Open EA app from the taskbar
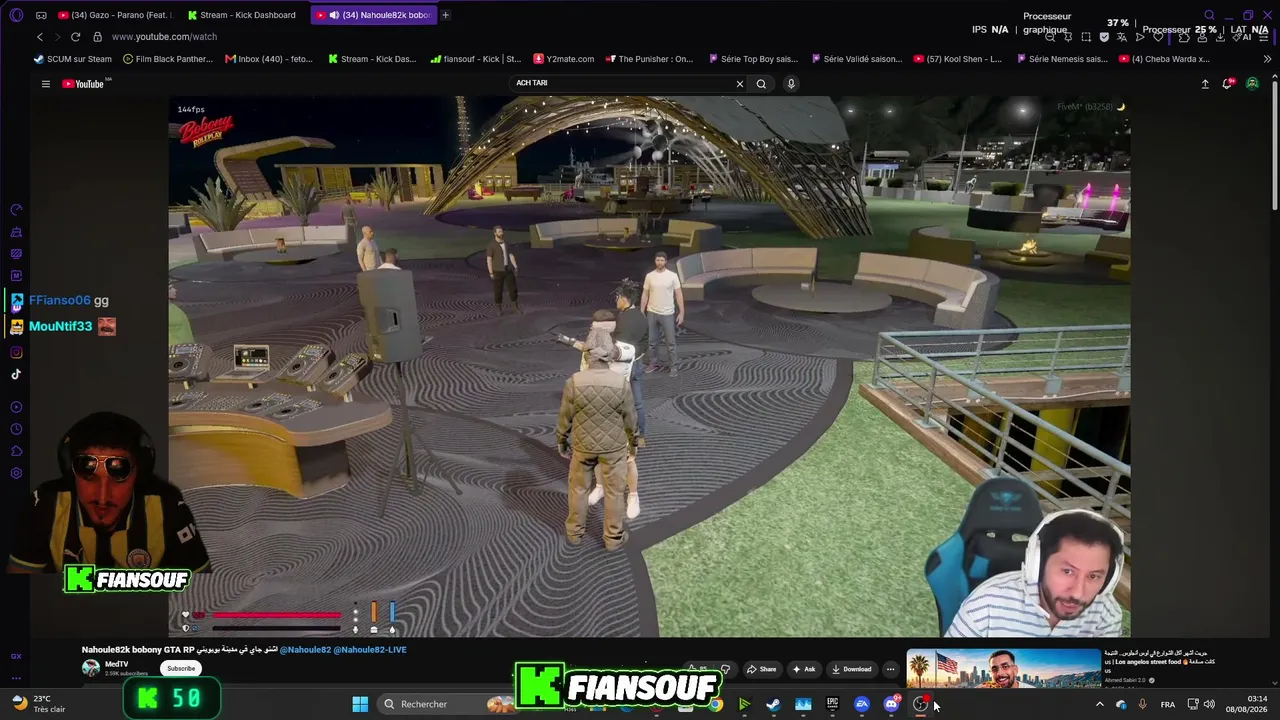1280x720 pixels. point(862,704)
